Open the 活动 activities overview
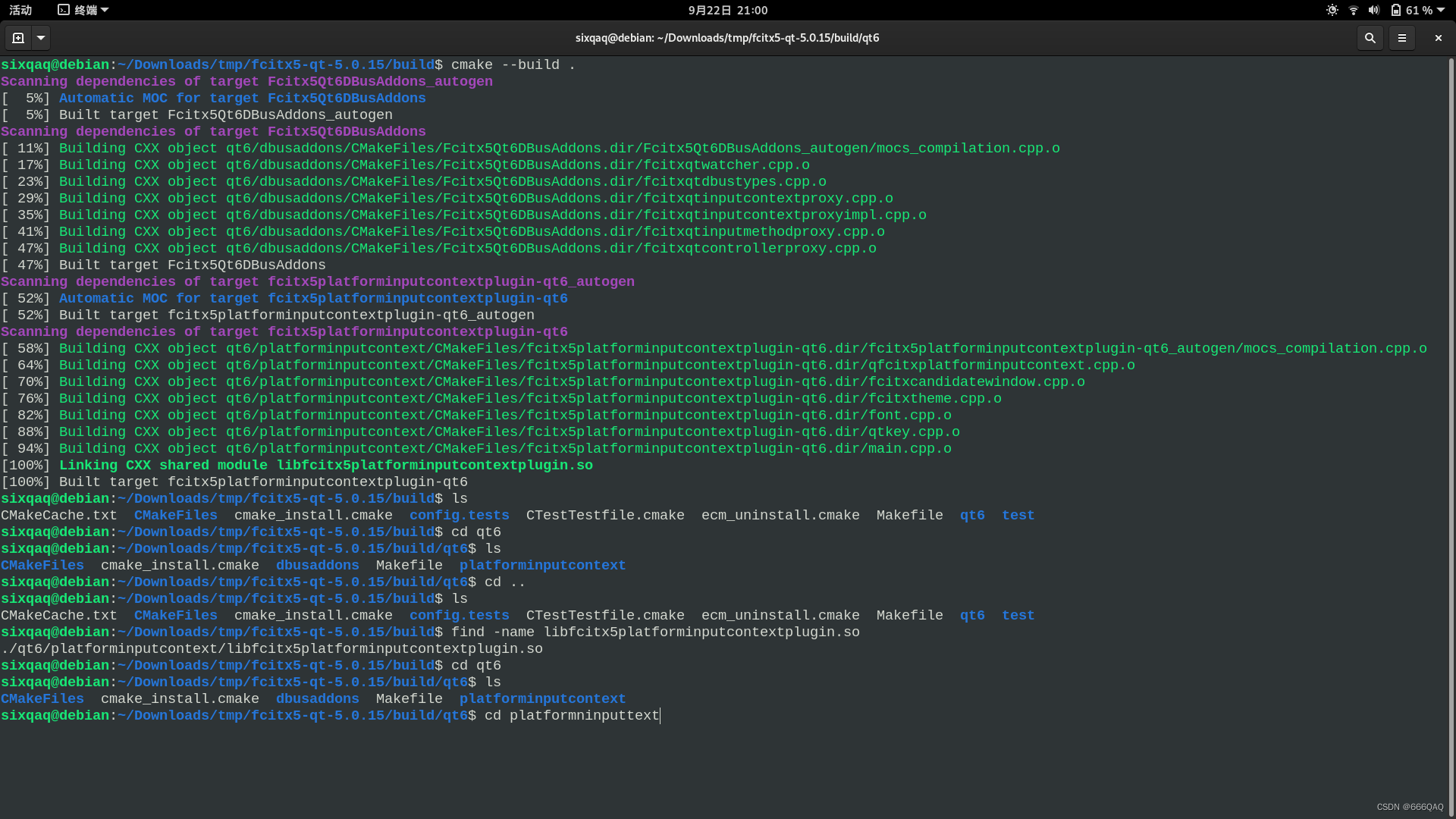Screen dimensions: 1456x819 [20, 10]
